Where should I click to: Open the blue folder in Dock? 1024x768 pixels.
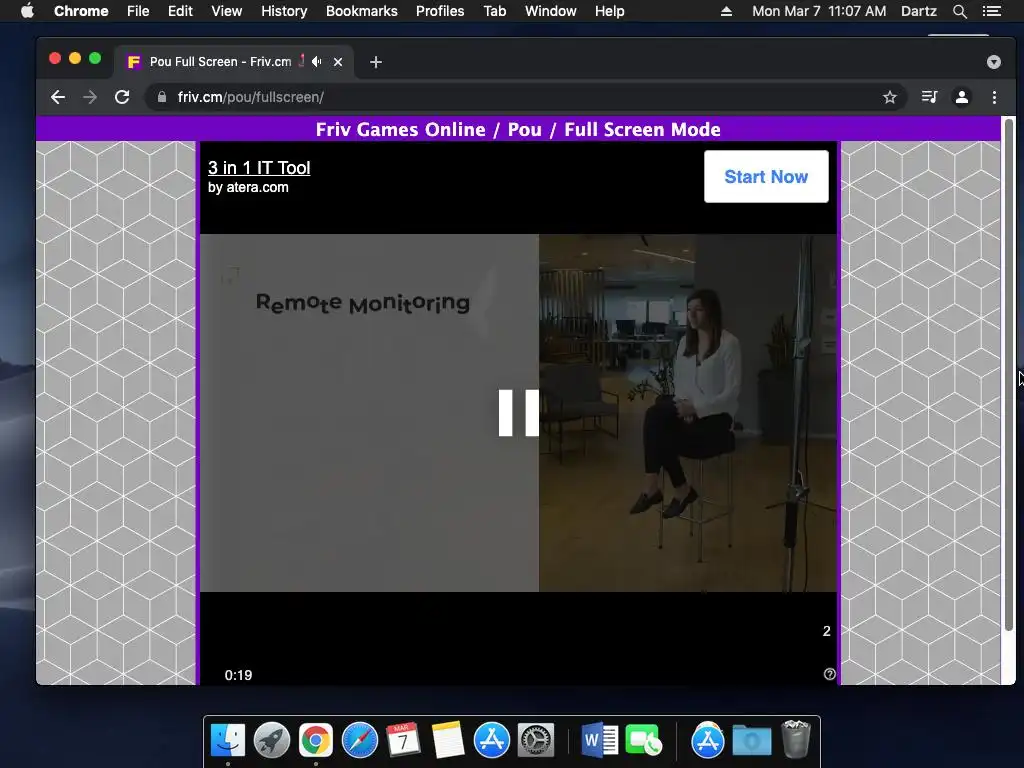[752, 741]
